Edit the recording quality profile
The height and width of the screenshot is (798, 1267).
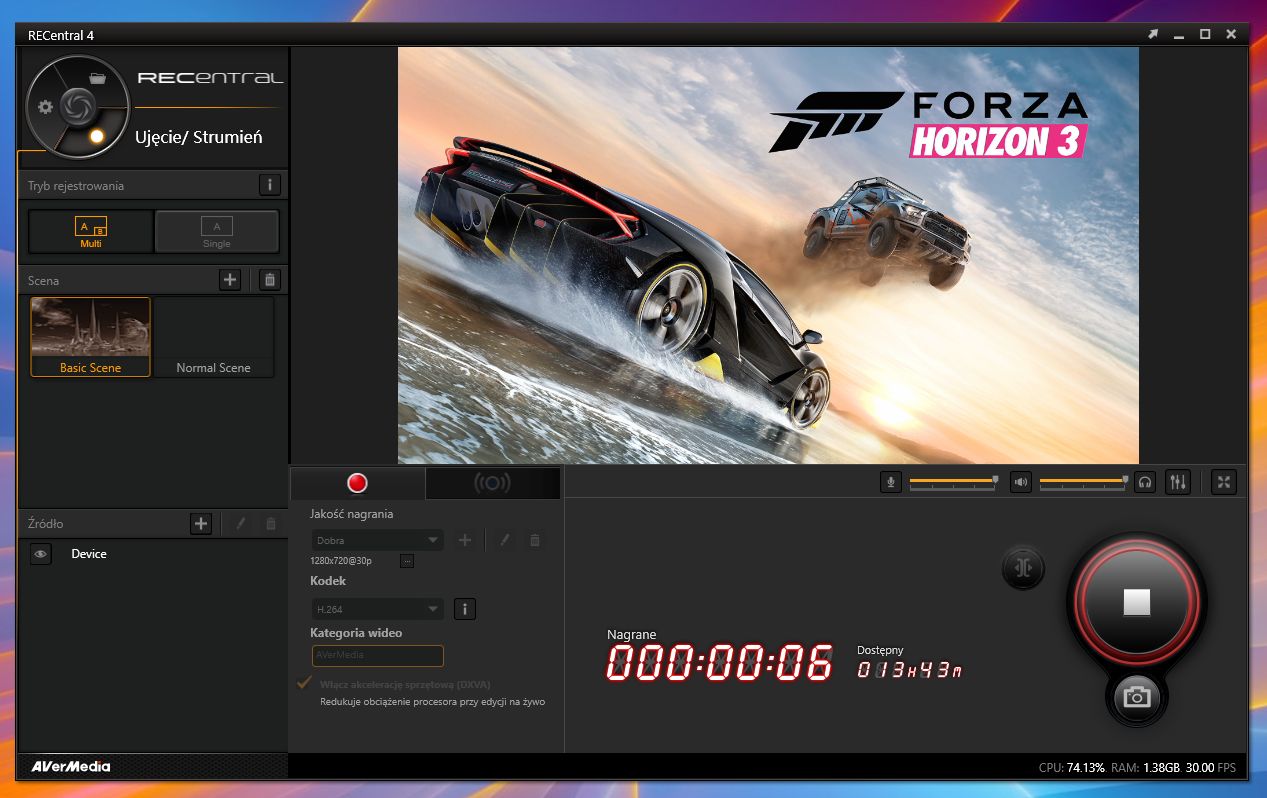tap(505, 540)
